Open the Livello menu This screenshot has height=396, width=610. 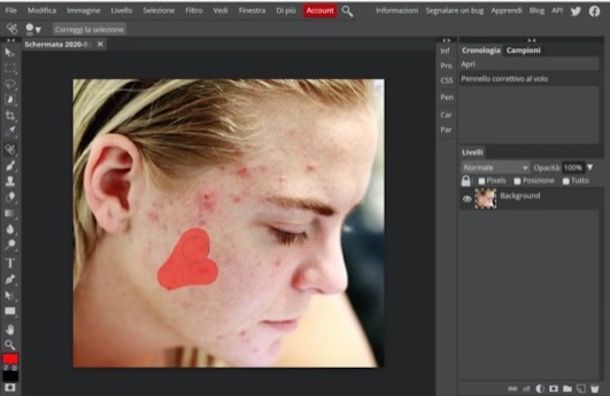point(121,11)
